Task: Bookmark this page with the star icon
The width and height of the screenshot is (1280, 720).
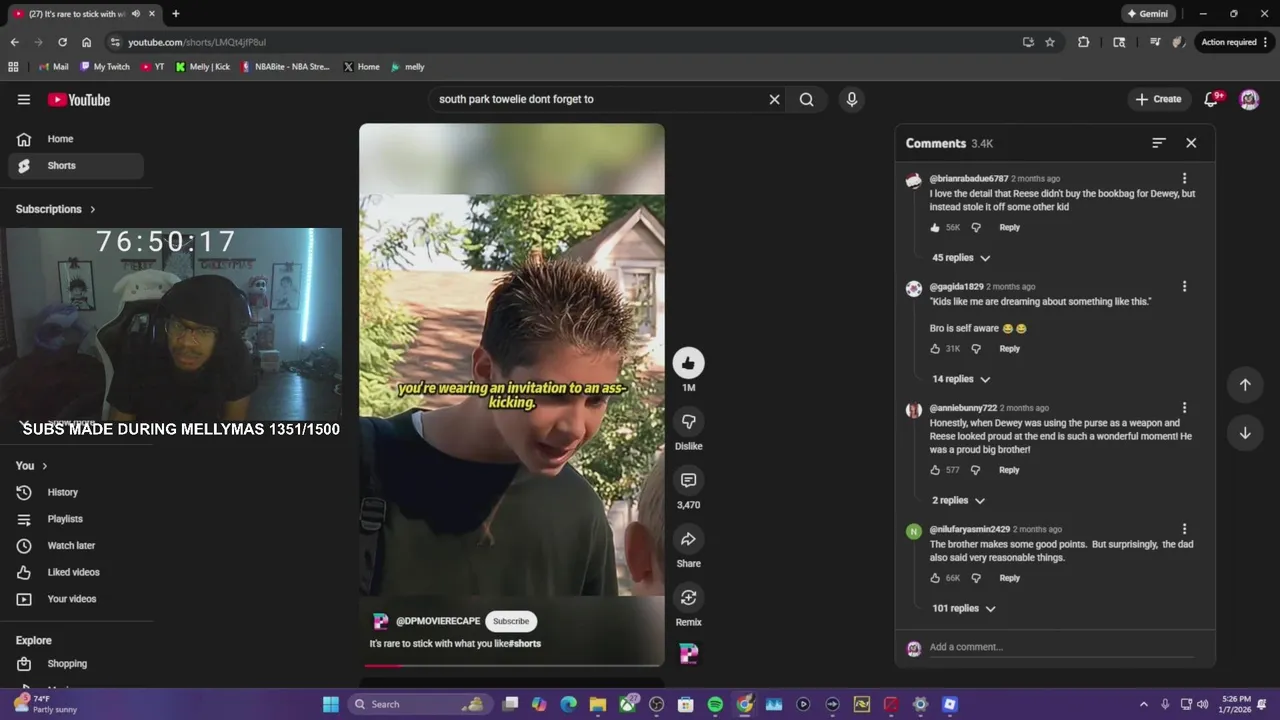Action: [x=1050, y=42]
